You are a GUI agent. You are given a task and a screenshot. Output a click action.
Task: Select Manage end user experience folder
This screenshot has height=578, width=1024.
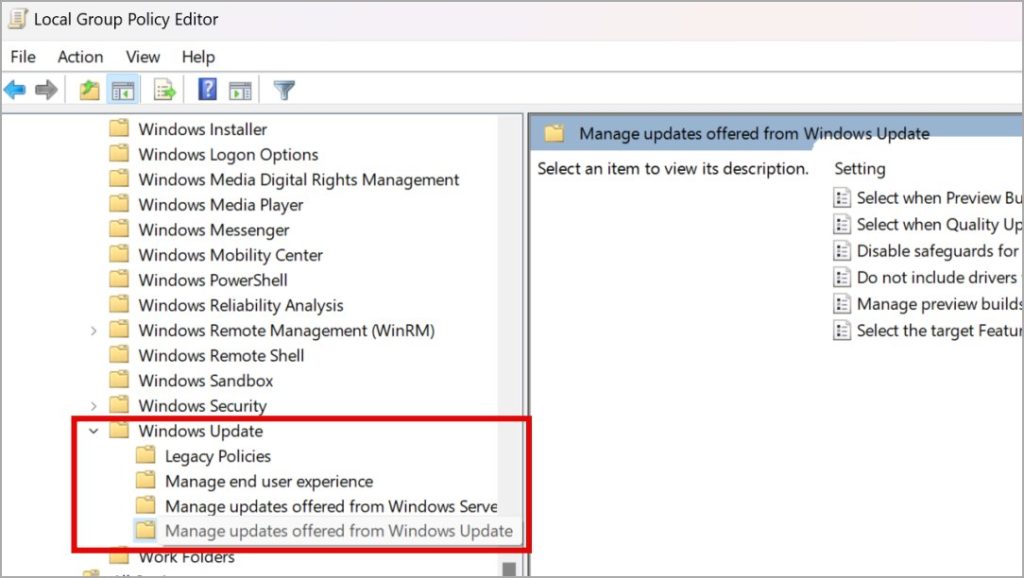tap(269, 481)
